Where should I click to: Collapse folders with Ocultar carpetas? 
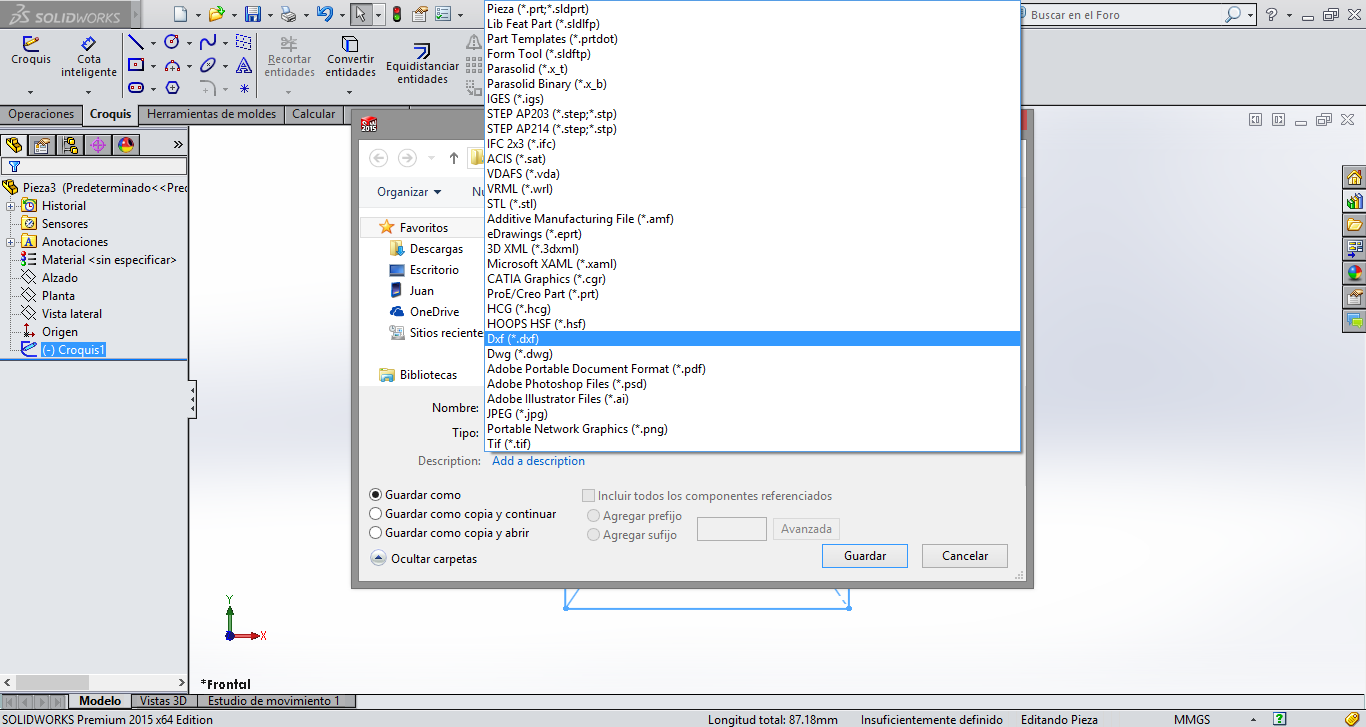point(424,559)
